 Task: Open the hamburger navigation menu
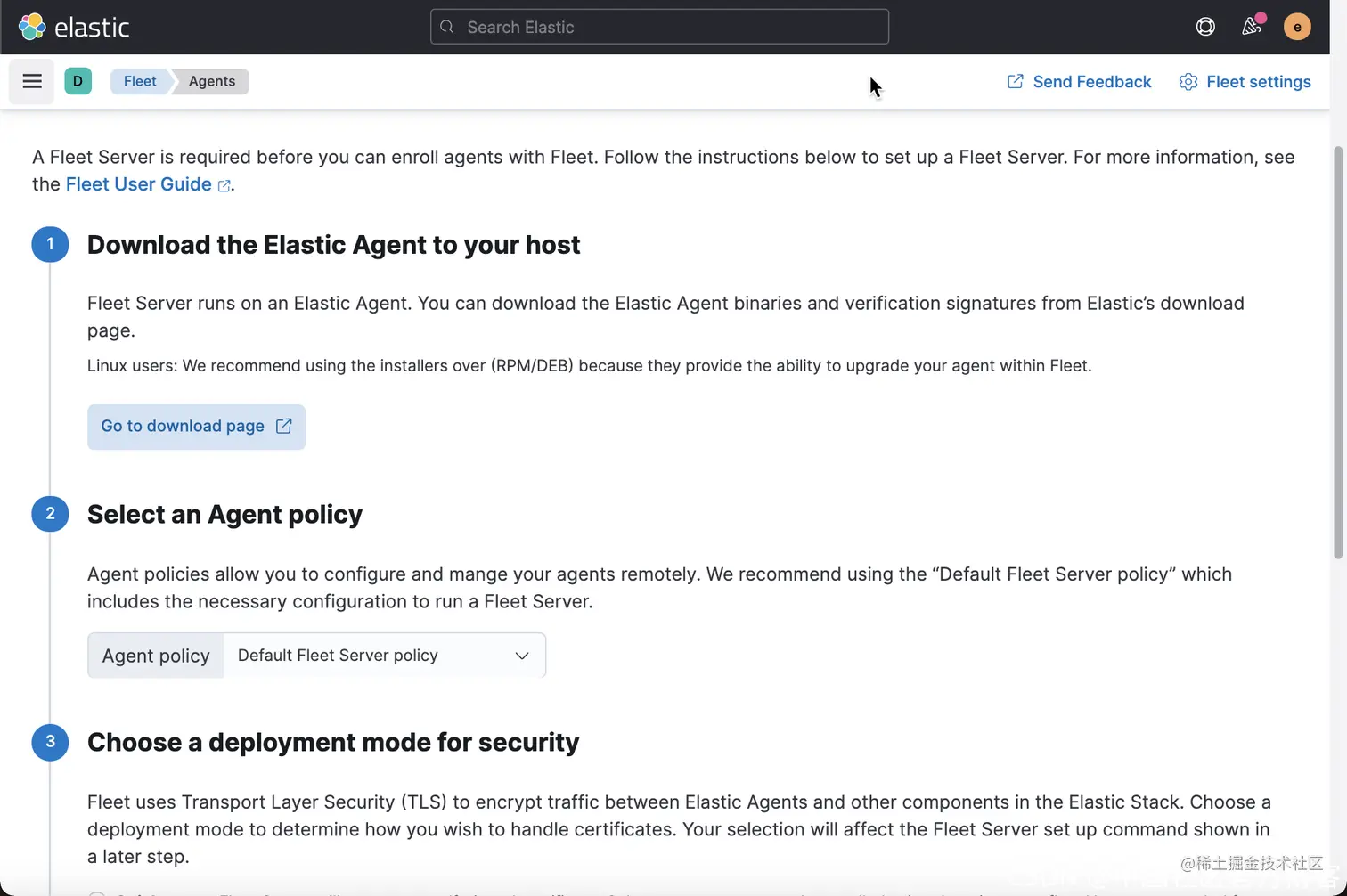click(32, 81)
